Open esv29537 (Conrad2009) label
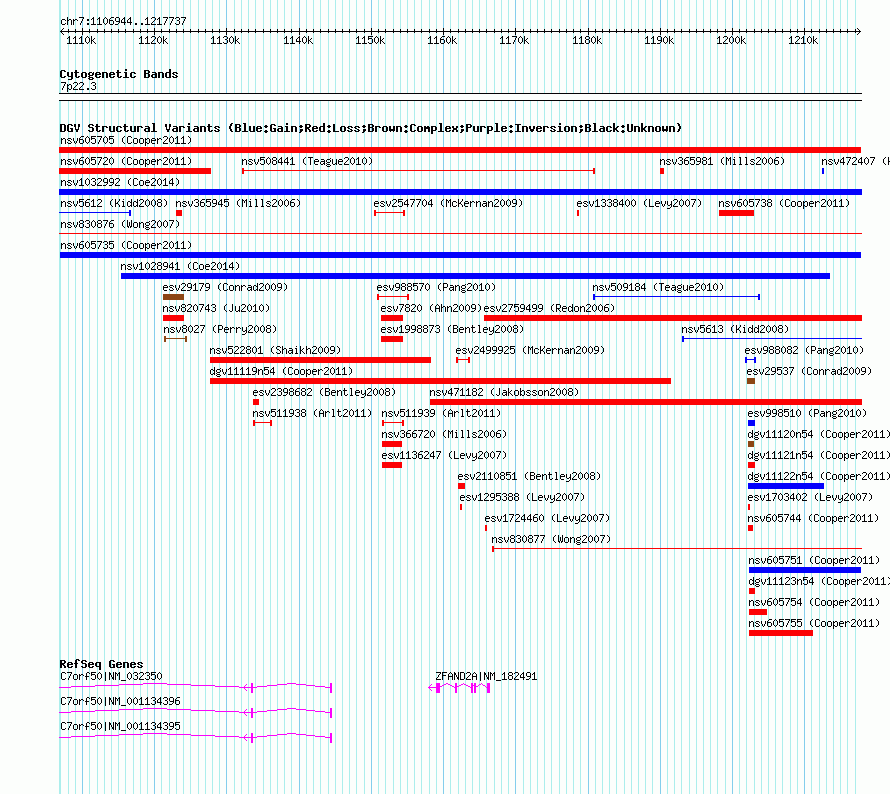 809,371
